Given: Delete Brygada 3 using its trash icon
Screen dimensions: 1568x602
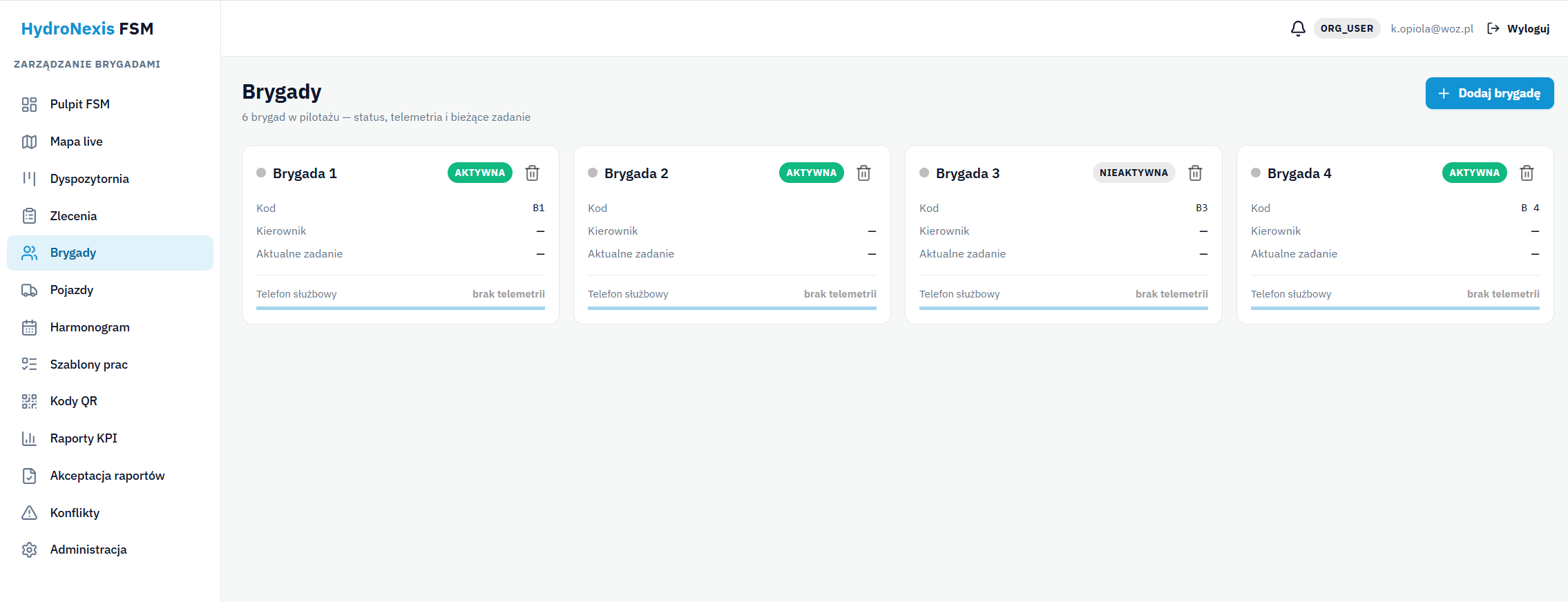Looking at the screenshot, I should [x=1195, y=173].
